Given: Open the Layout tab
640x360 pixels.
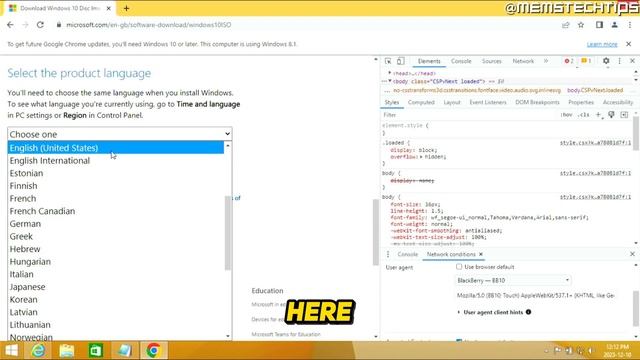Looking at the screenshot, I should [452, 102].
